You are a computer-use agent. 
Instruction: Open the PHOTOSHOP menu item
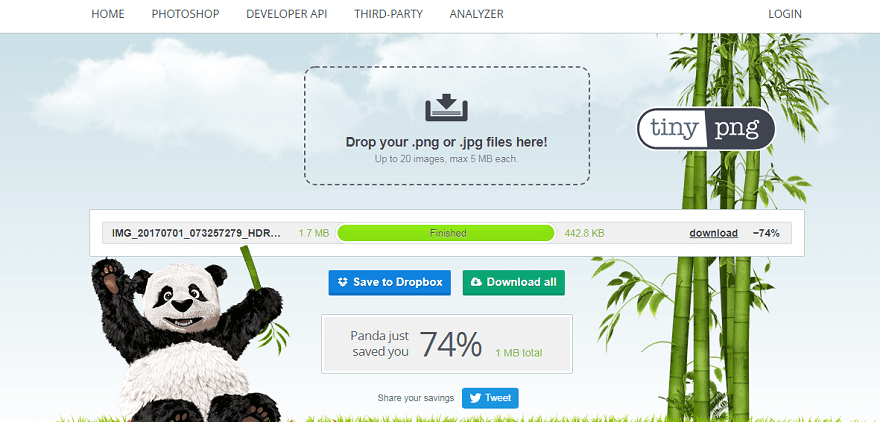tap(185, 15)
